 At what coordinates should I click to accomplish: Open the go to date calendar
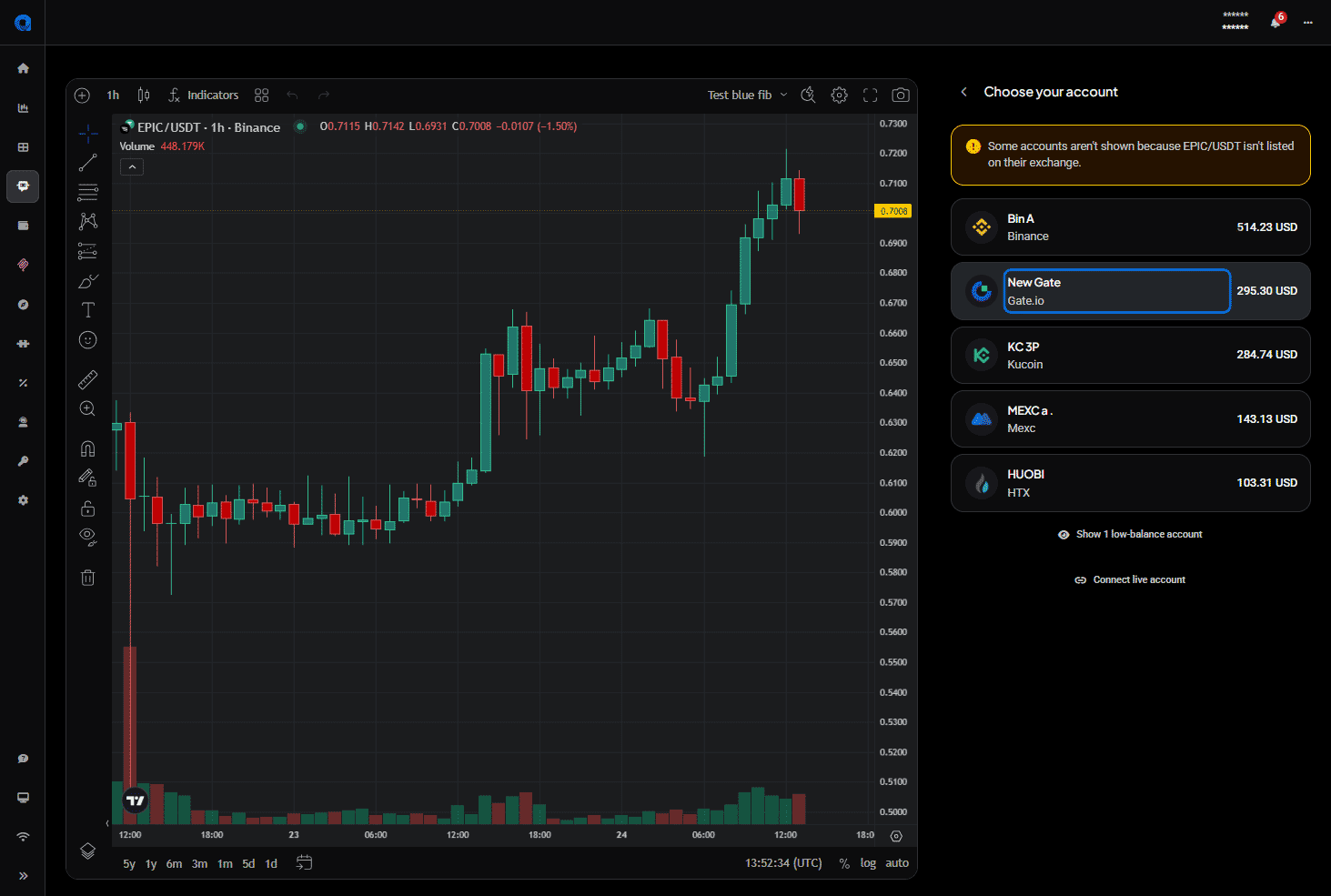pos(304,862)
